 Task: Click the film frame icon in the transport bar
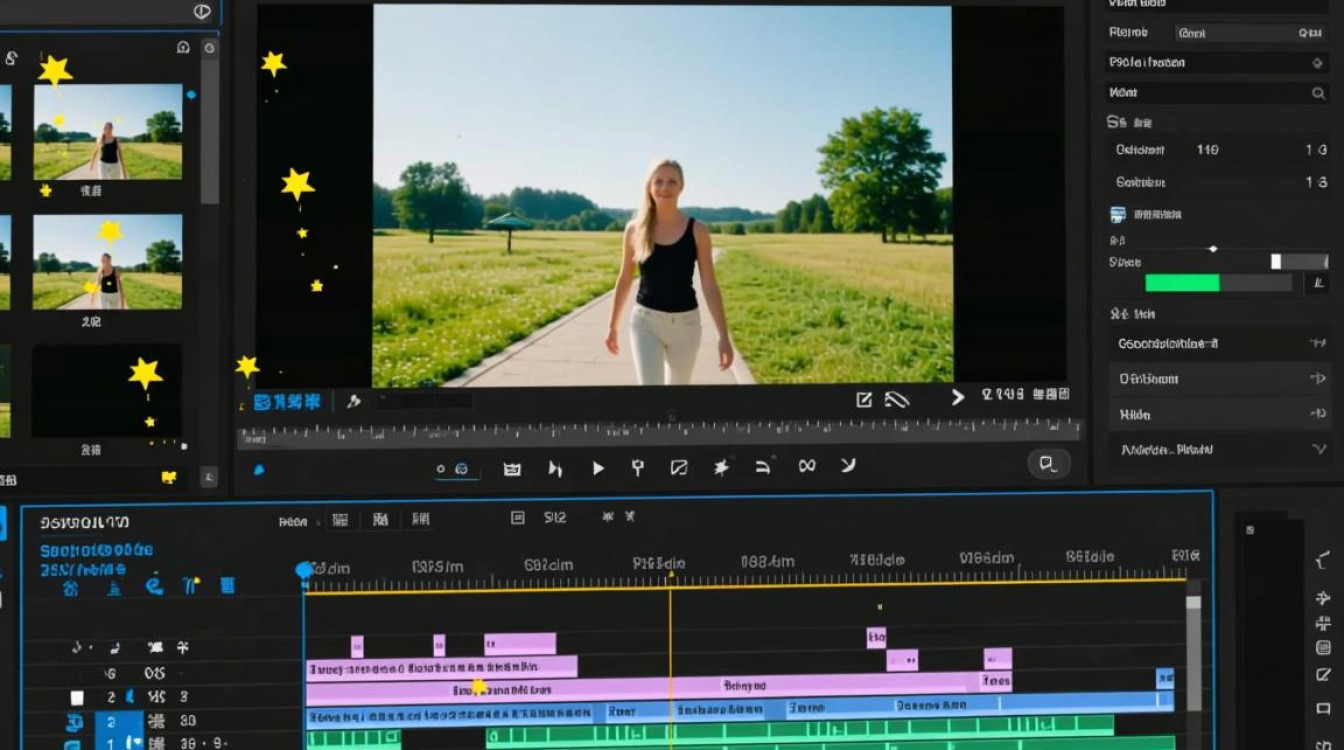512,467
